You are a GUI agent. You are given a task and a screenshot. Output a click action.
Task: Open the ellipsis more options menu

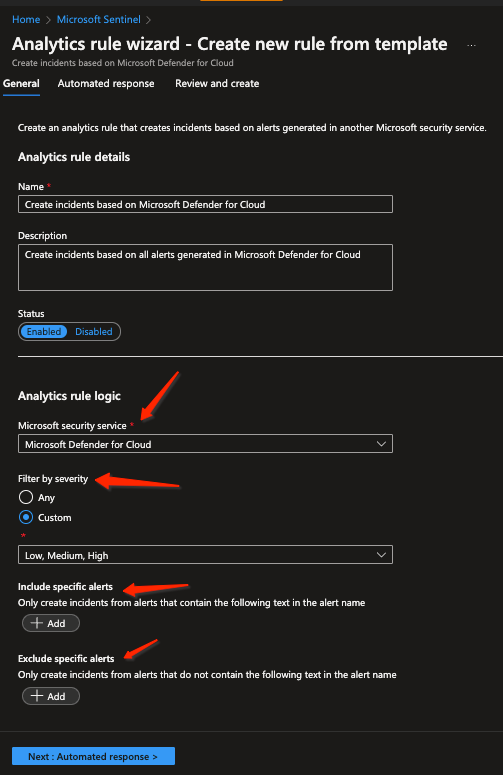[471, 45]
